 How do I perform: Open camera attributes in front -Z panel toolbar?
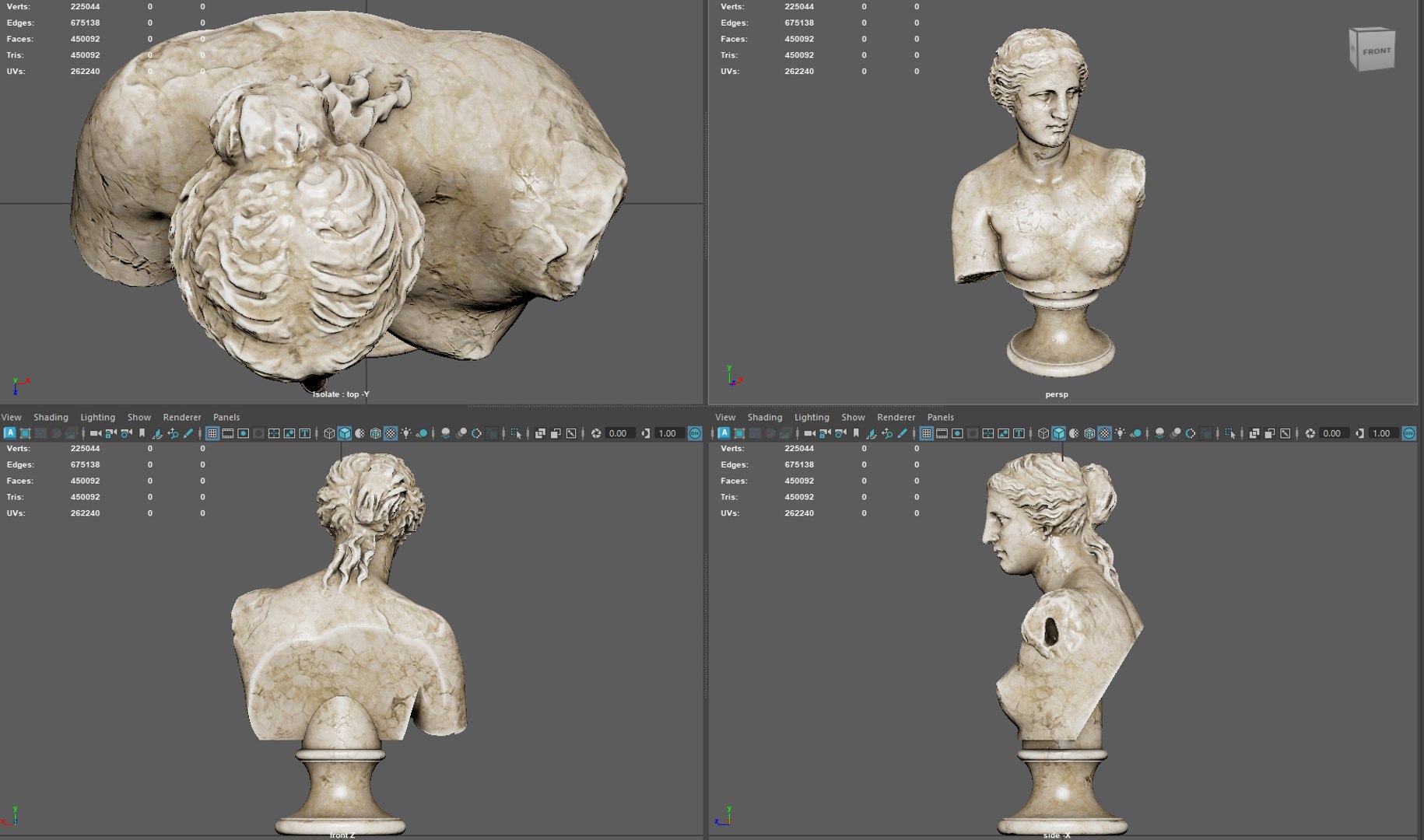(x=126, y=433)
